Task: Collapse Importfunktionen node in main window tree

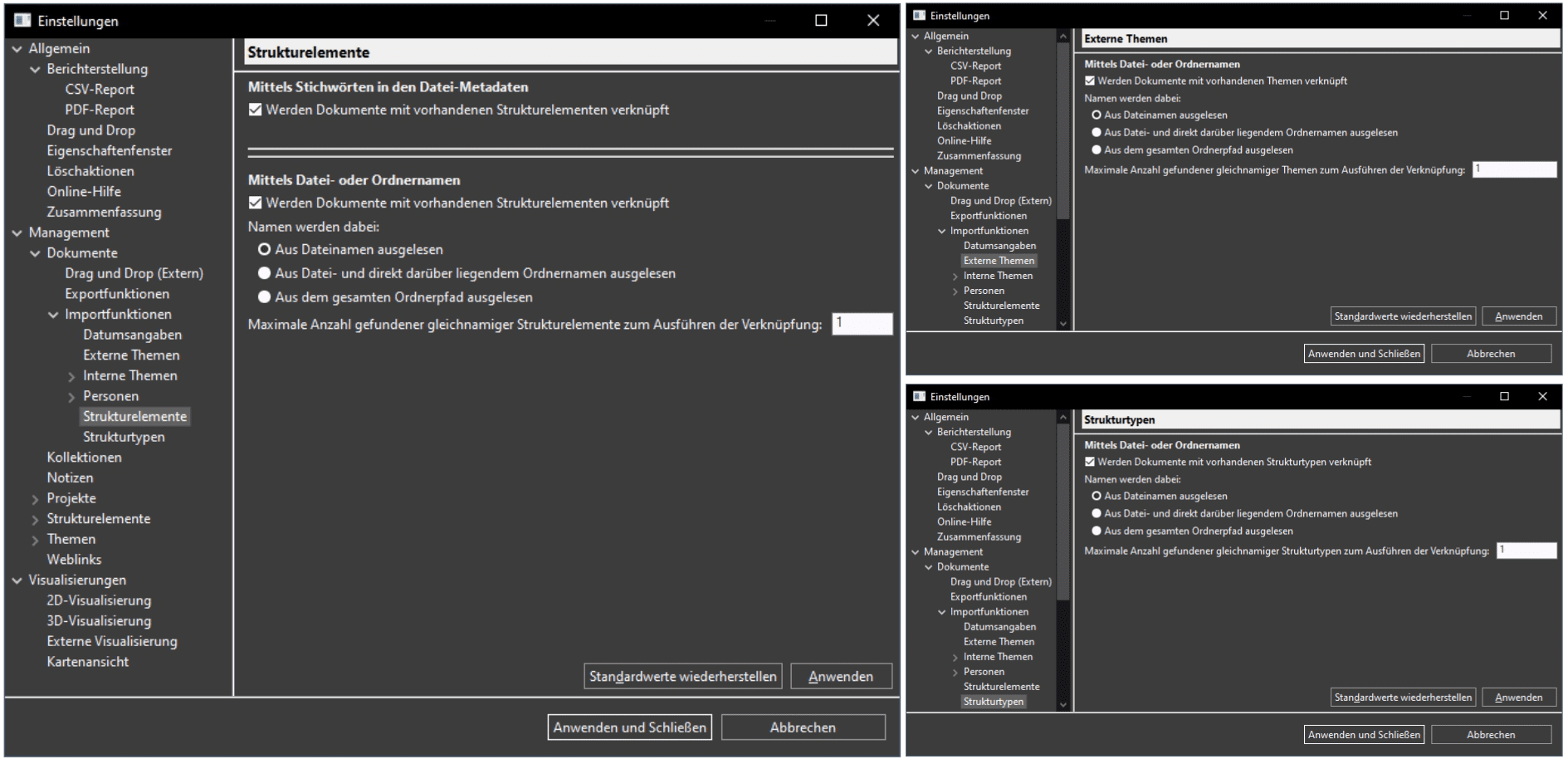Action: click(x=54, y=315)
